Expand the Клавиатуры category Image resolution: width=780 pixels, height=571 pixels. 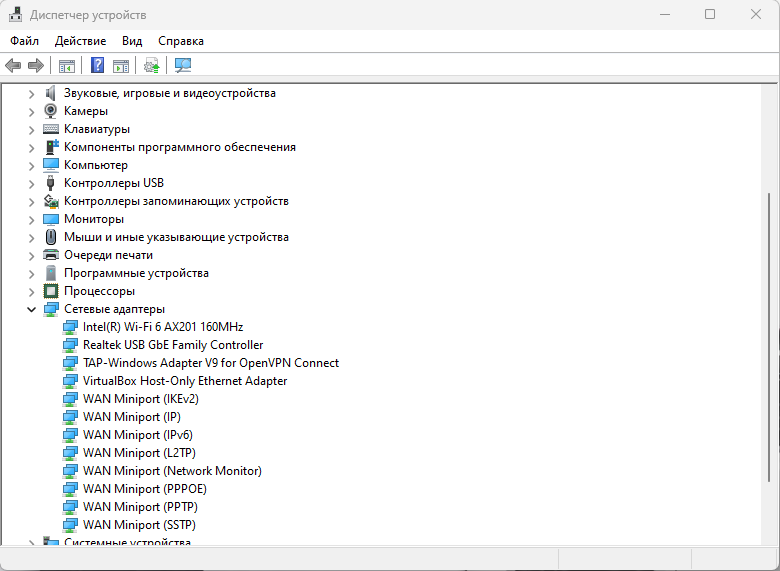[31, 129]
